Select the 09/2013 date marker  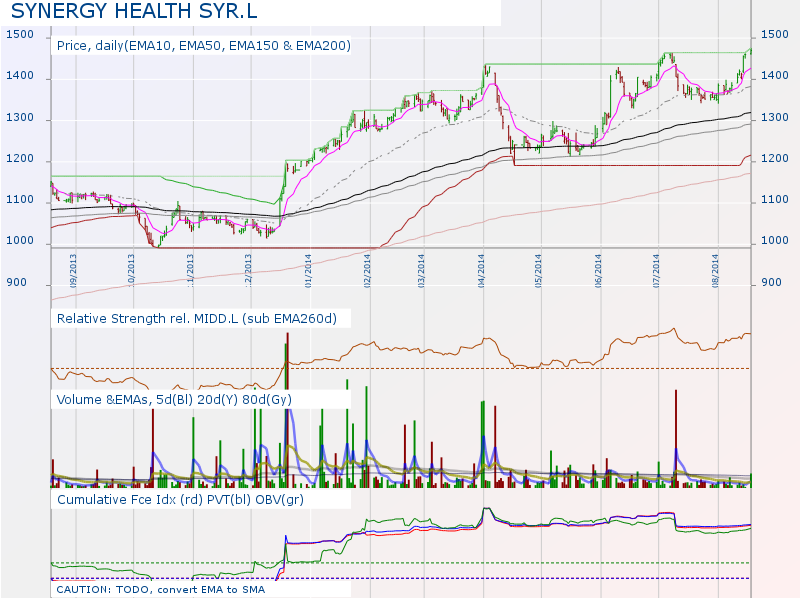tap(74, 270)
